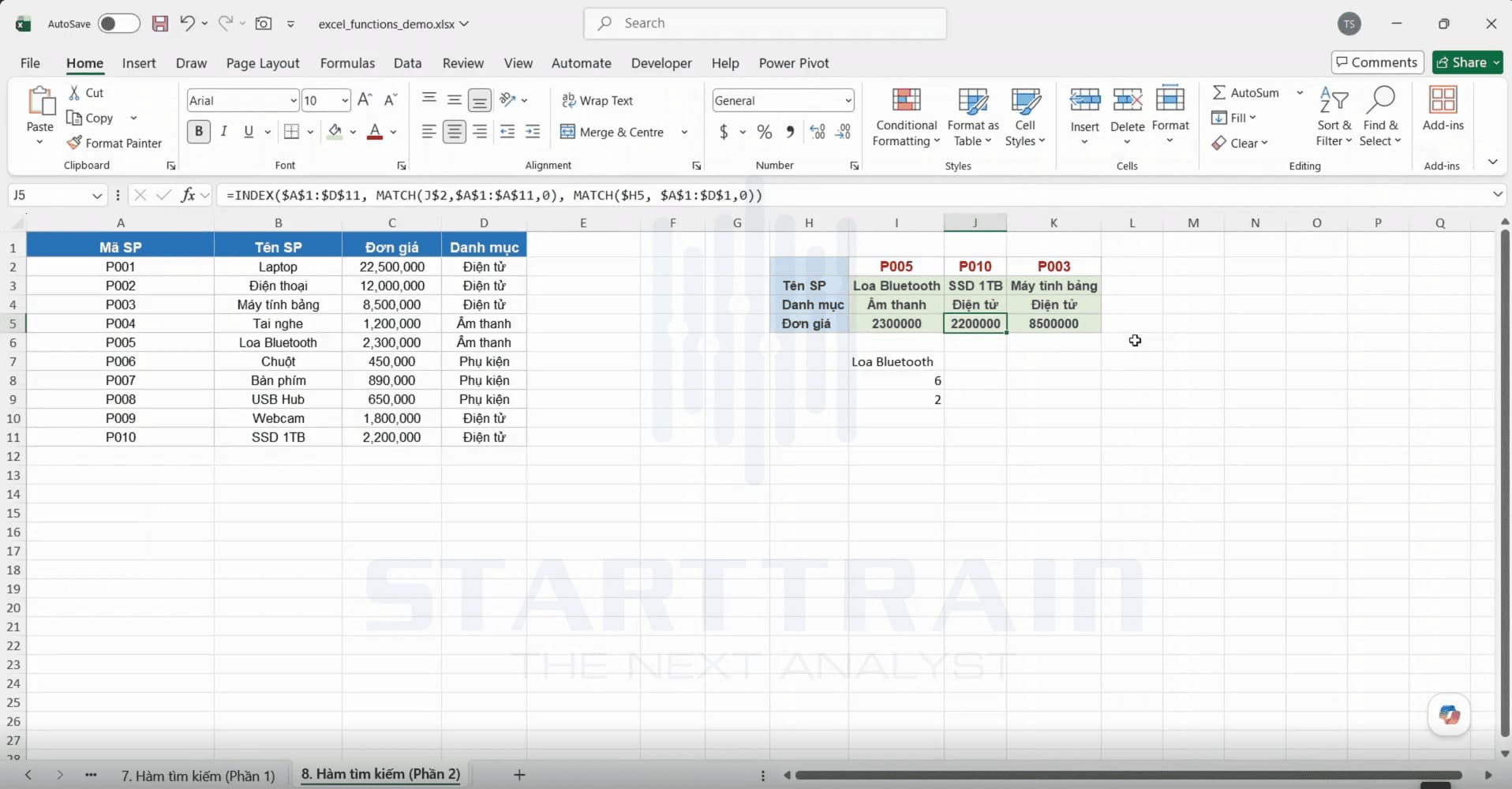Open the Page Layout ribbon tab

pyautogui.click(x=263, y=63)
